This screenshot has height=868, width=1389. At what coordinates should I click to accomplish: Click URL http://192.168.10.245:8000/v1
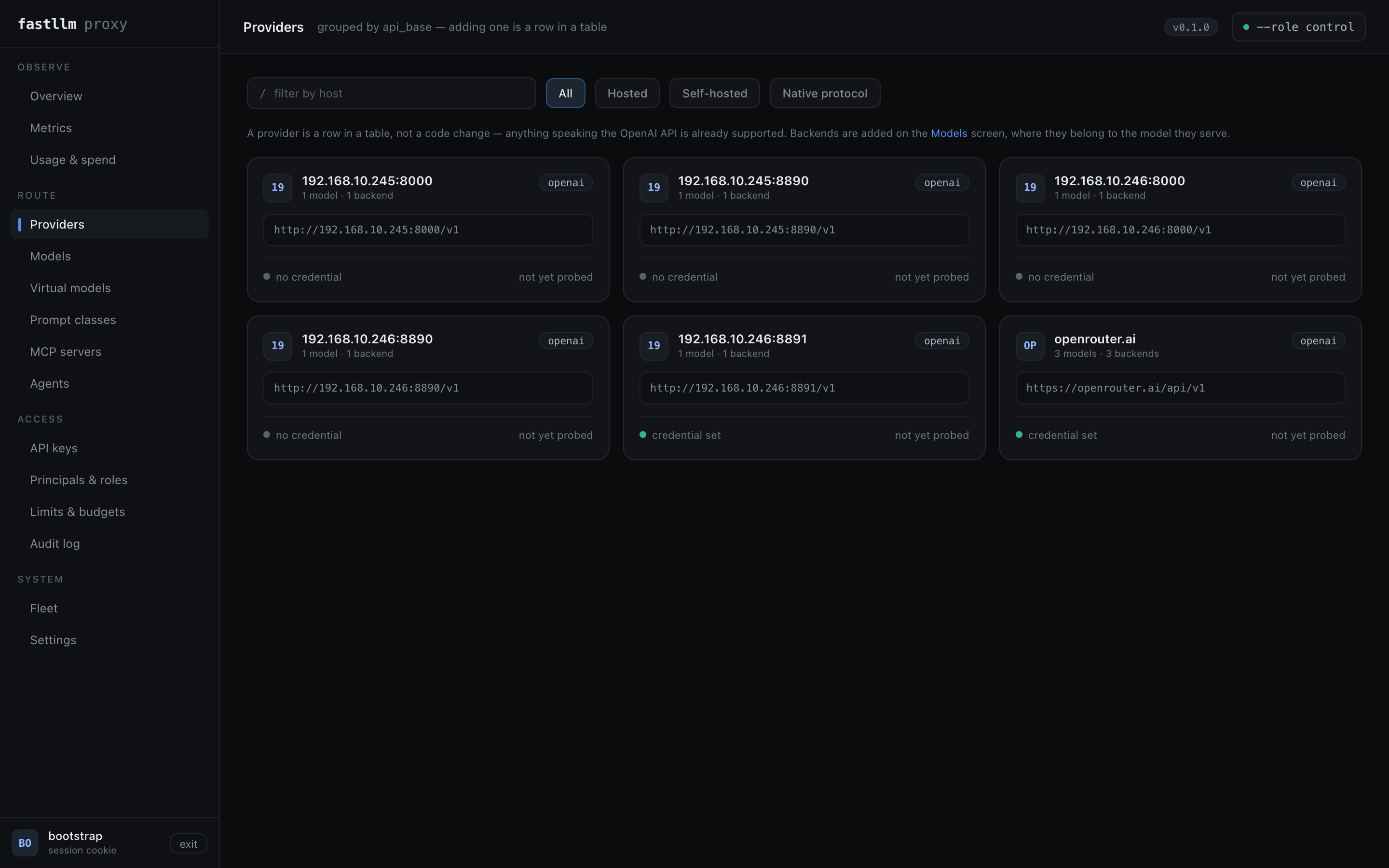pyautogui.click(x=428, y=230)
